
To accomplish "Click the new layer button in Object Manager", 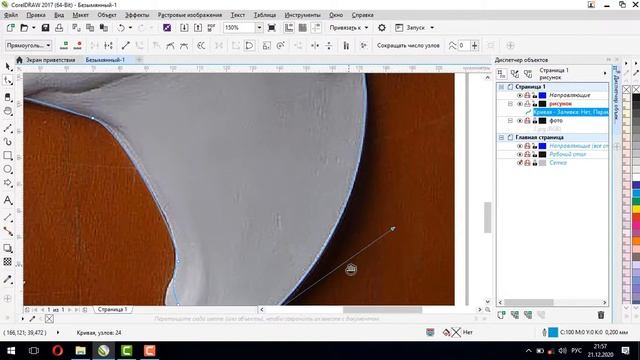I will [501, 315].
